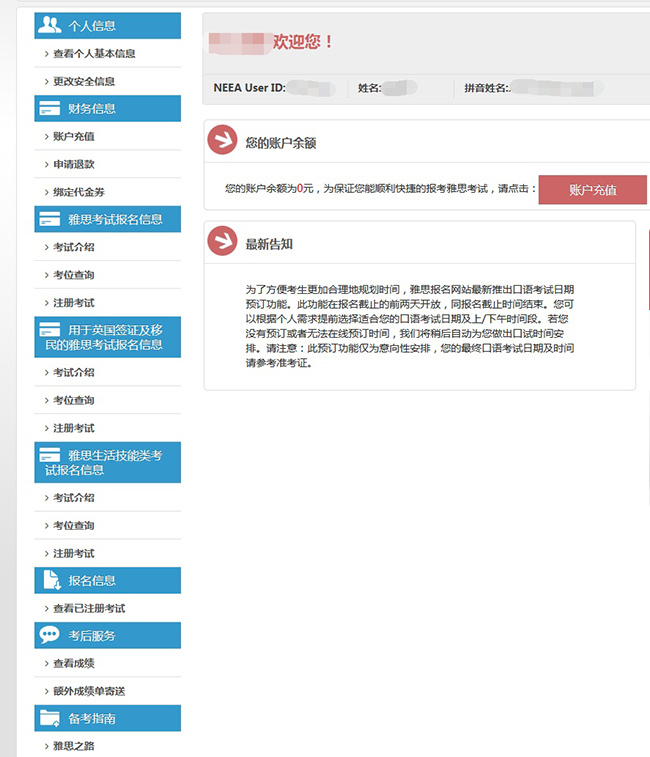
Task: Click the card icon beside 财务信息
Action: [x=50, y=108]
